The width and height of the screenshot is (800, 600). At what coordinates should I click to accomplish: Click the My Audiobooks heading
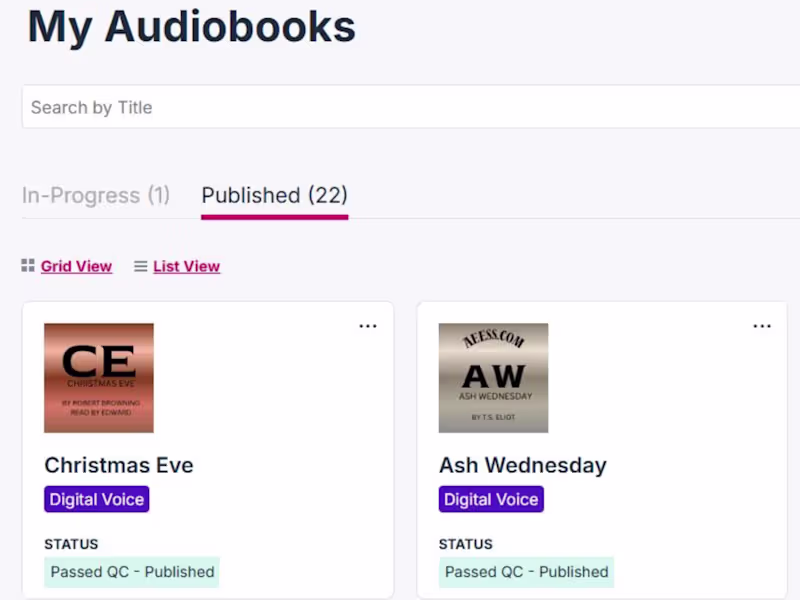190,27
